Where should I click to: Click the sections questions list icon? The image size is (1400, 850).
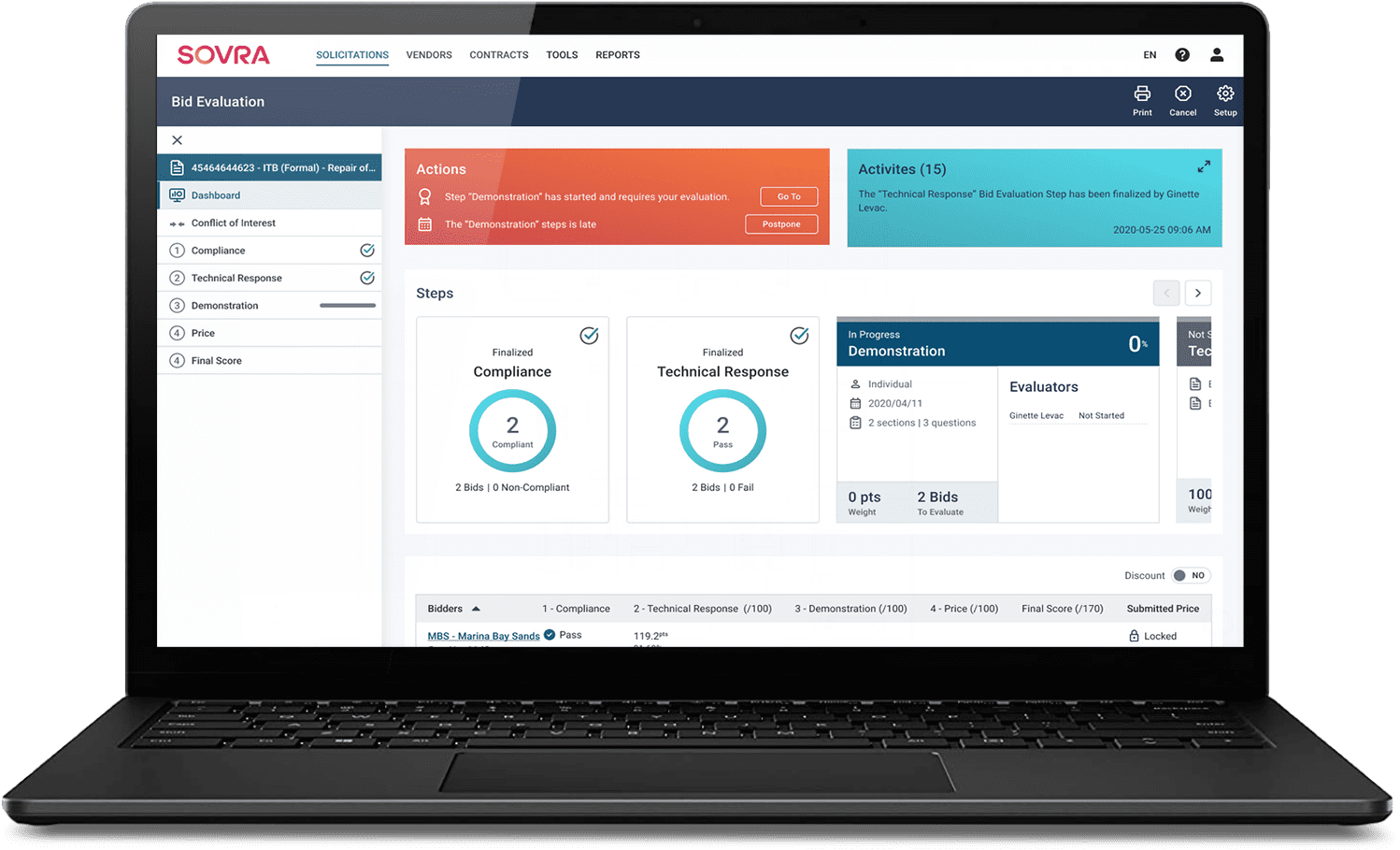tap(855, 423)
